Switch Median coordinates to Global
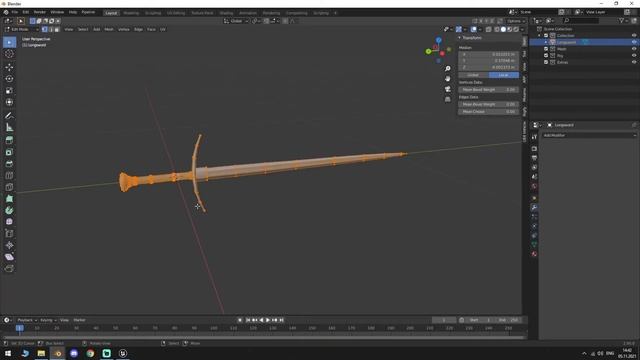640x360 pixels. pyautogui.click(x=473, y=75)
